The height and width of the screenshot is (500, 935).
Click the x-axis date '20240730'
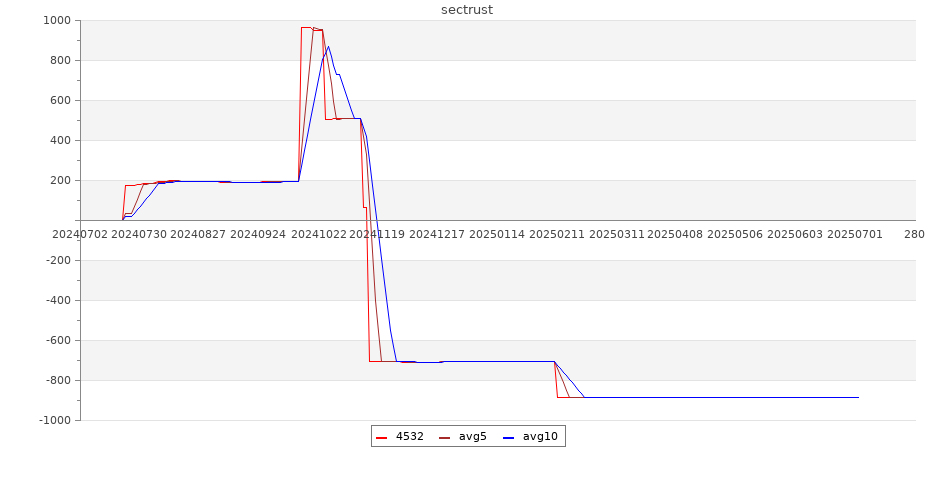tap(139, 234)
